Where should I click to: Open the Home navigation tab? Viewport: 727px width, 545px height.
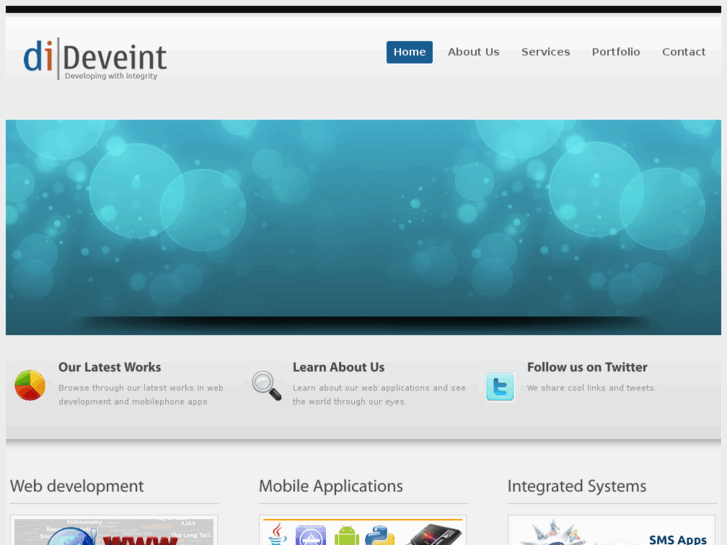point(409,52)
